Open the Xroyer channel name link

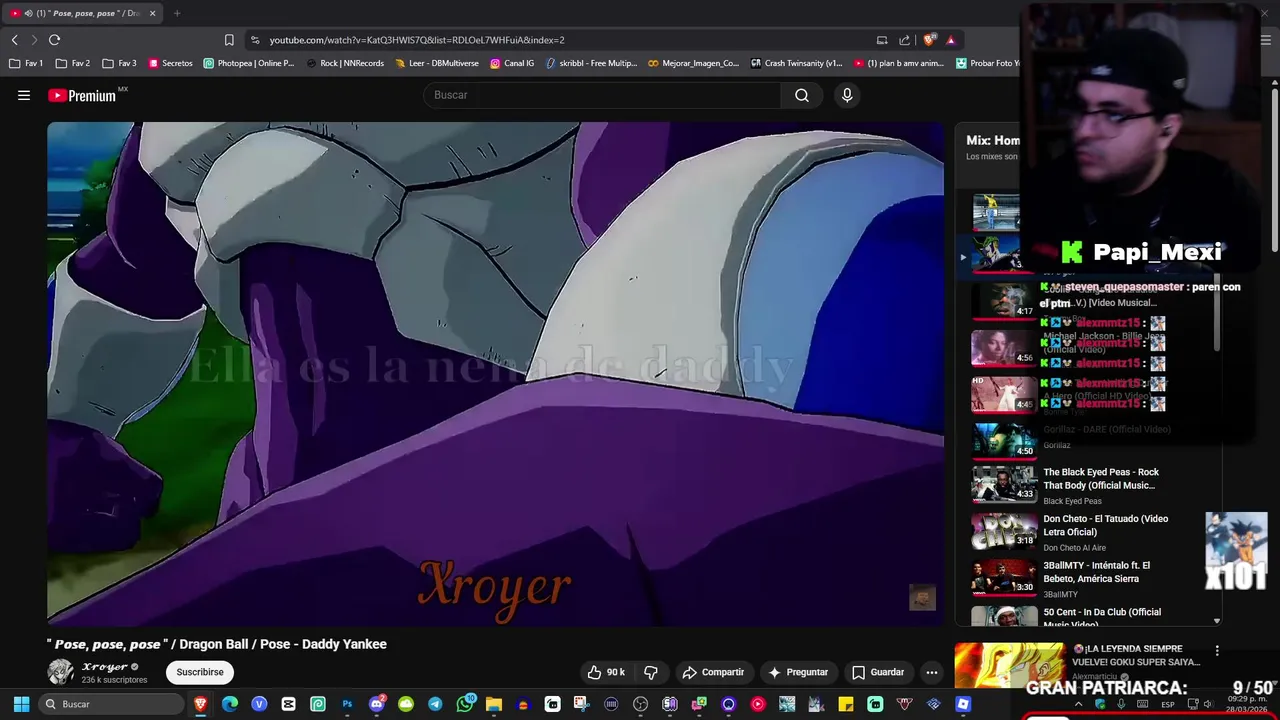(x=105, y=667)
